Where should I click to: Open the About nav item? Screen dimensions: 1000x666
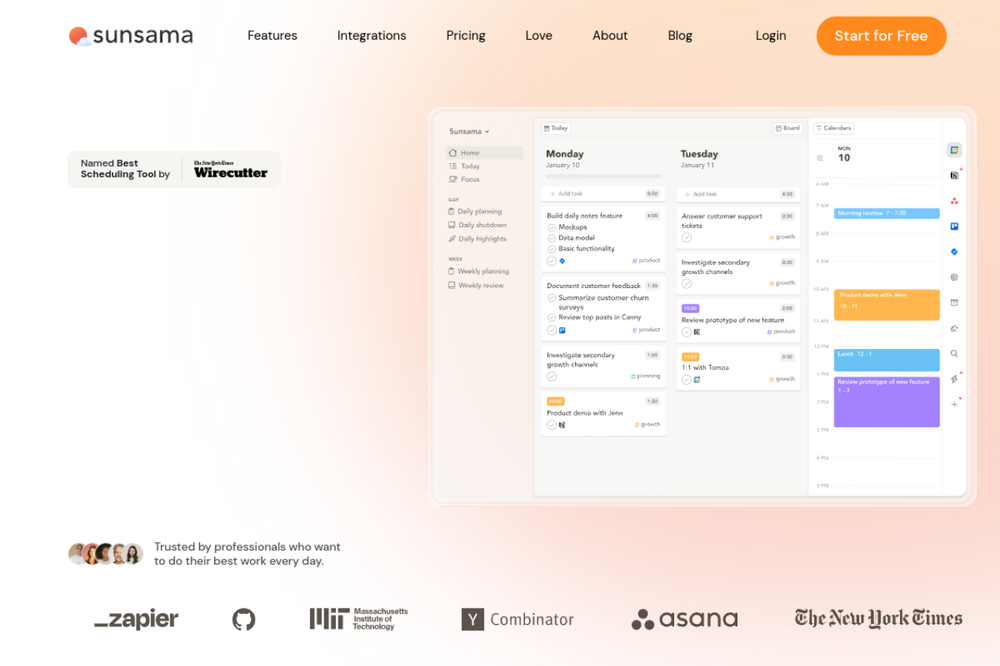(x=610, y=36)
